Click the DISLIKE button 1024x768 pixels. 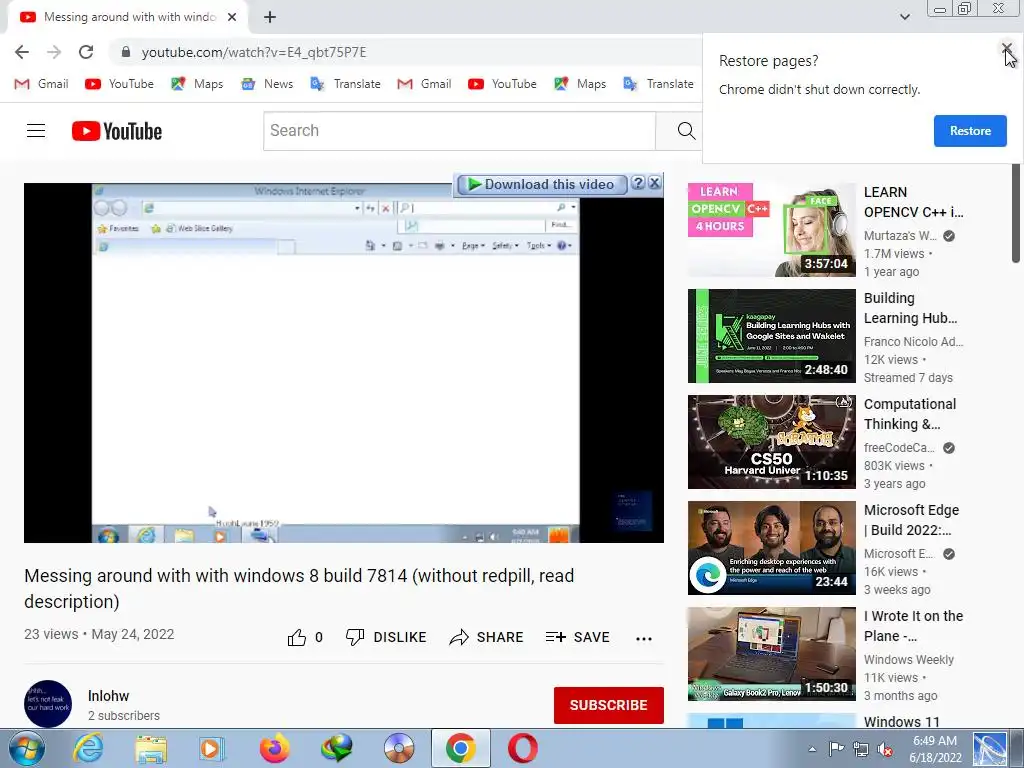click(x=386, y=637)
